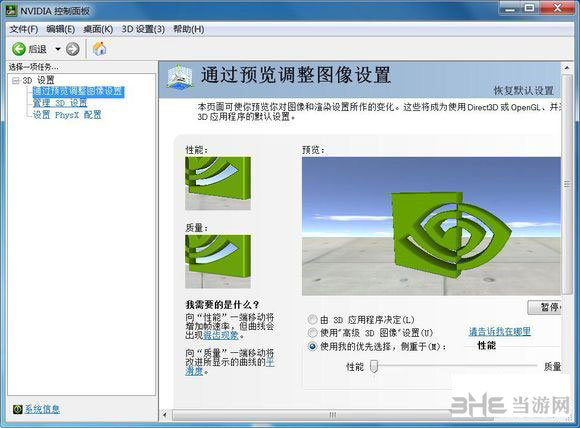Select 使用"高级 3D 图像"设置 radio button

click(x=313, y=333)
